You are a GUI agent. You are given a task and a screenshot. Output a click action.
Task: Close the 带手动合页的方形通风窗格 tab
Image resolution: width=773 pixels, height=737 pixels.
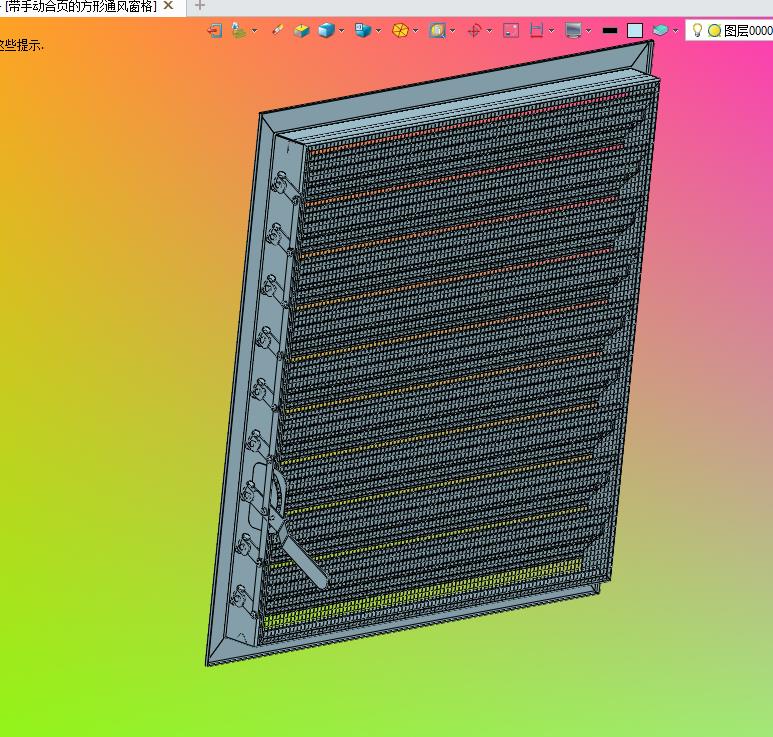coord(168,5)
